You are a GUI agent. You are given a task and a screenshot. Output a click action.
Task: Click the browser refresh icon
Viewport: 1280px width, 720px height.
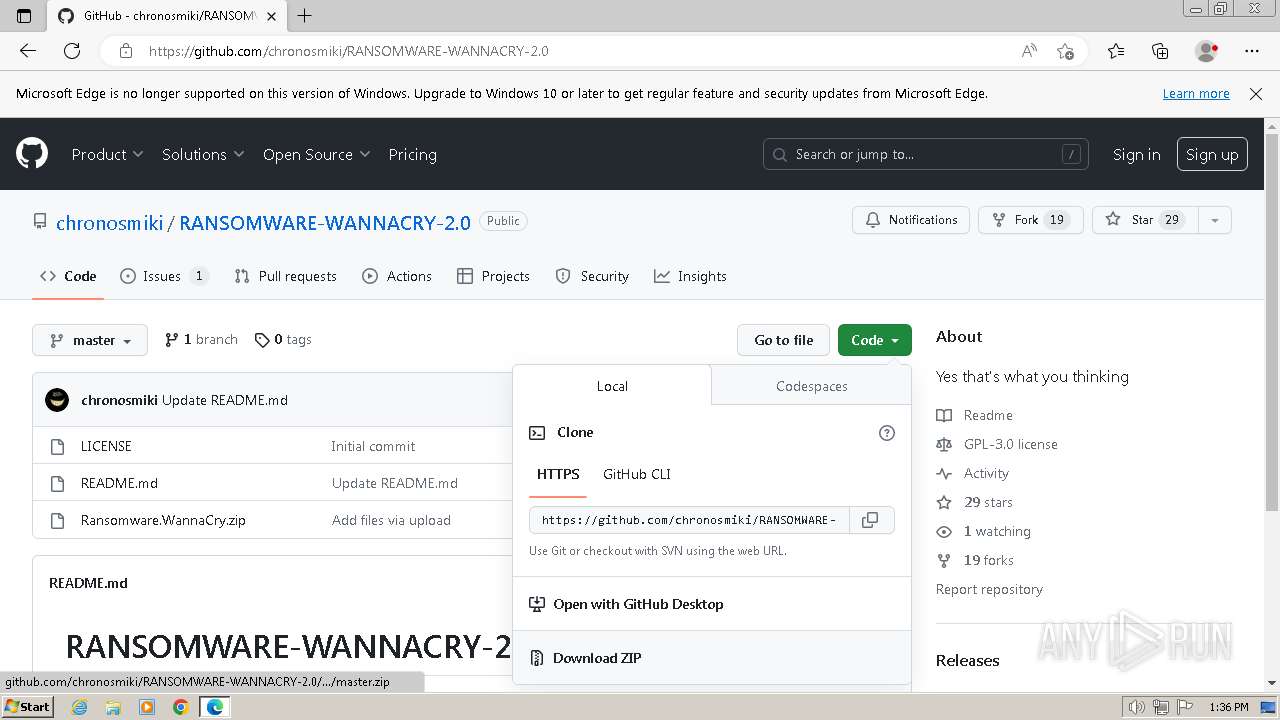click(72, 51)
